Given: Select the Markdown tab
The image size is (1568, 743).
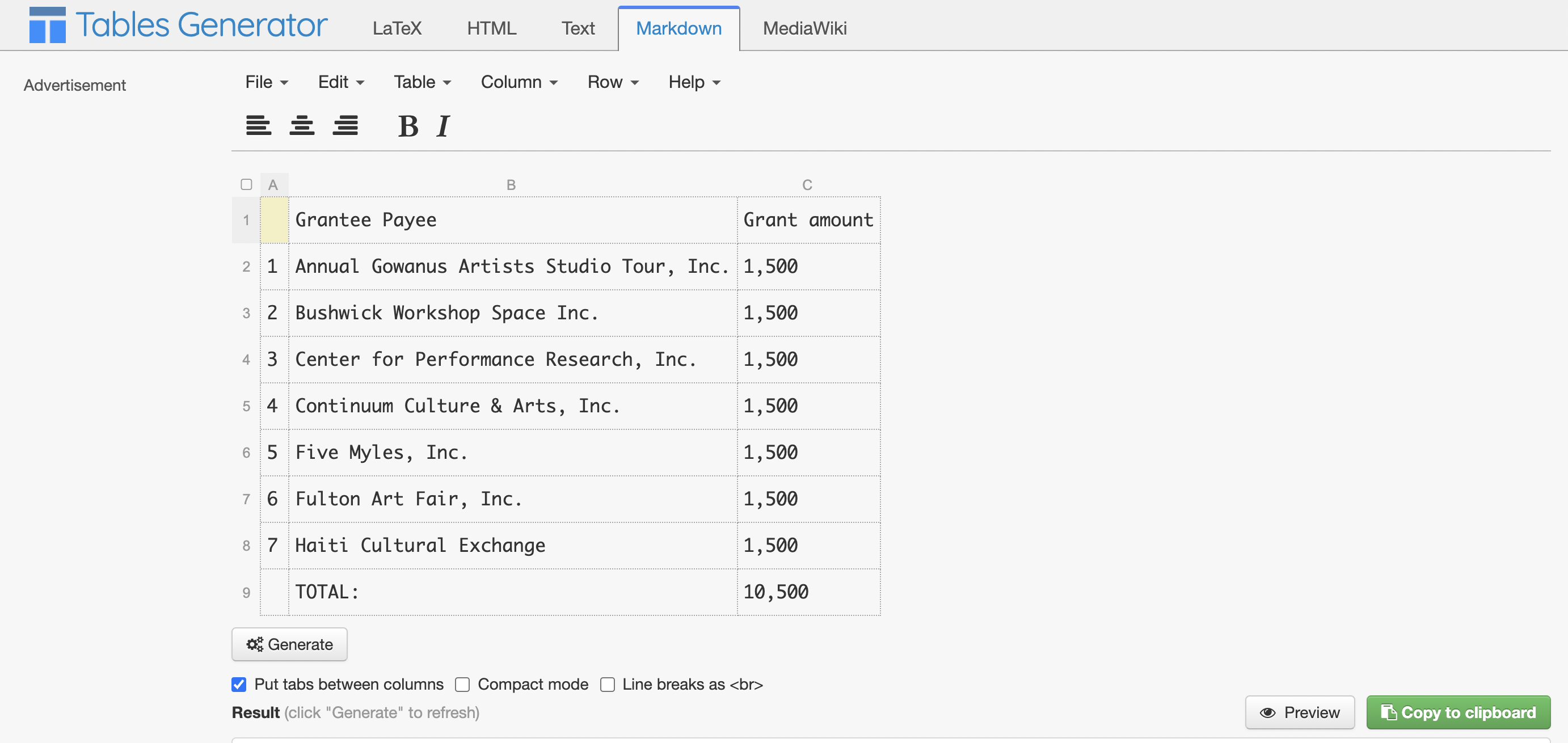Looking at the screenshot, I should (678, 28).
